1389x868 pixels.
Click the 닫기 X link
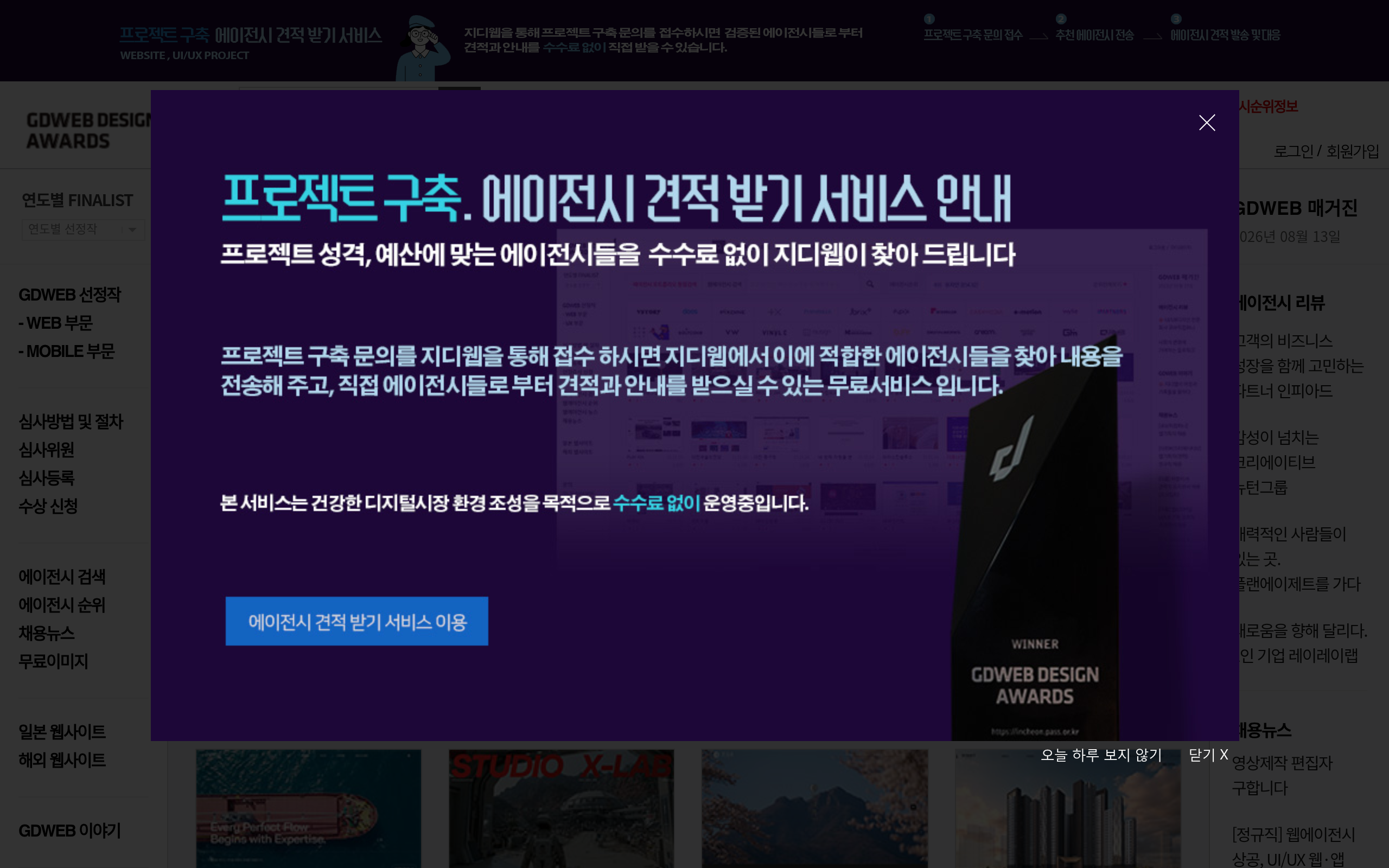(1208, 755)
